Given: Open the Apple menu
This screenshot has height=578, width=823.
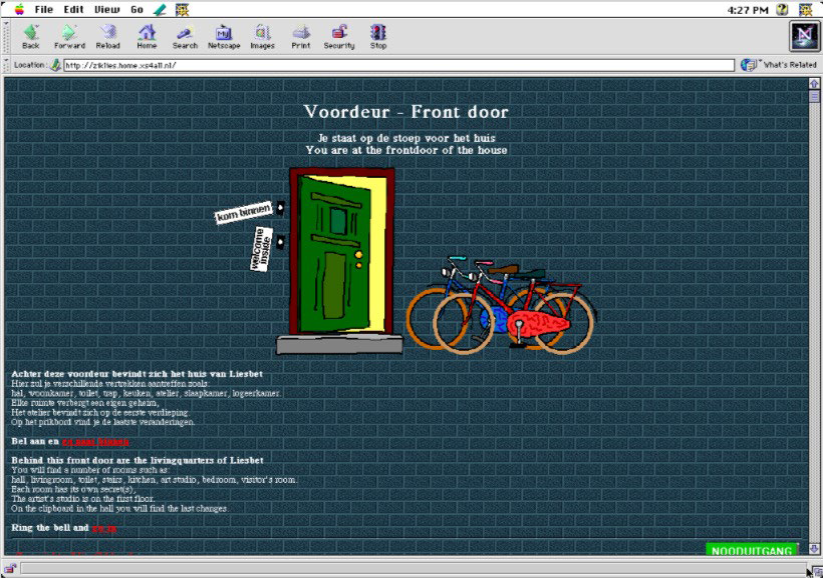Looking at the screenshot, I should click(x=17, y=9).
